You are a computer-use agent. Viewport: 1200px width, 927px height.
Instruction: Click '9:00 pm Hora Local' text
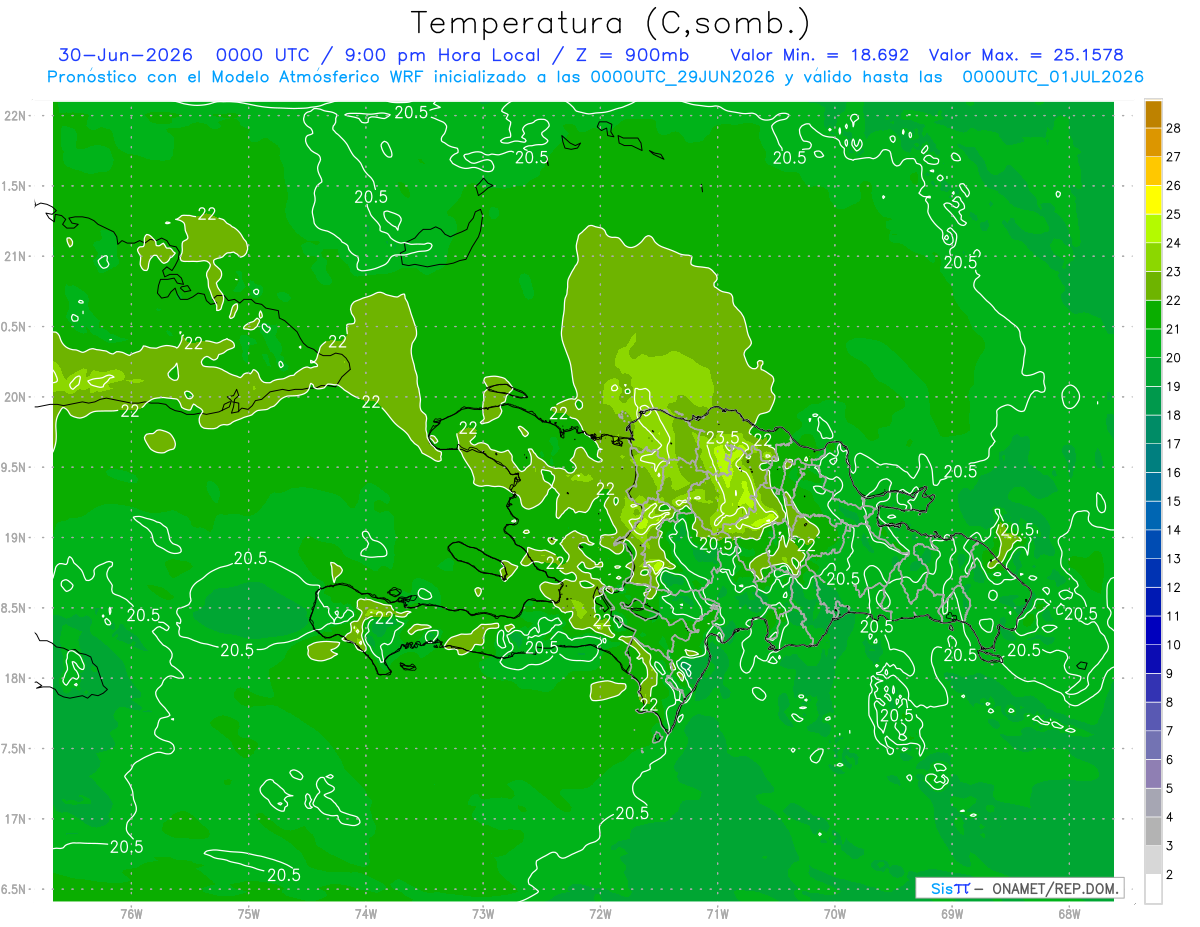tap(441, 55)
